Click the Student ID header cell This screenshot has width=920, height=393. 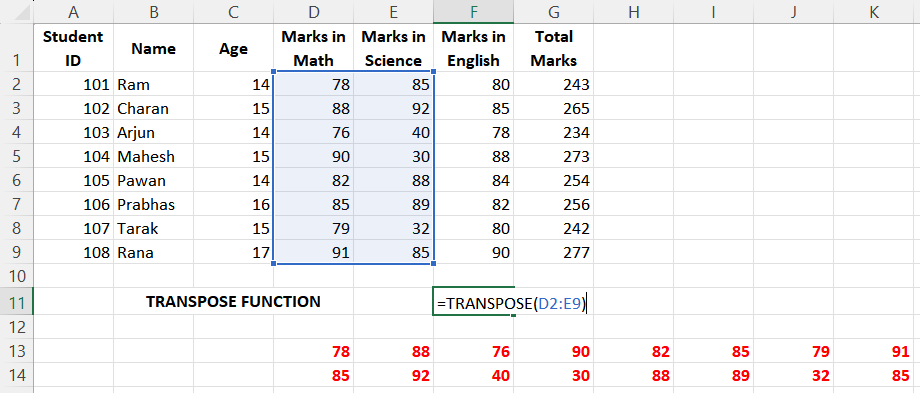73,48
